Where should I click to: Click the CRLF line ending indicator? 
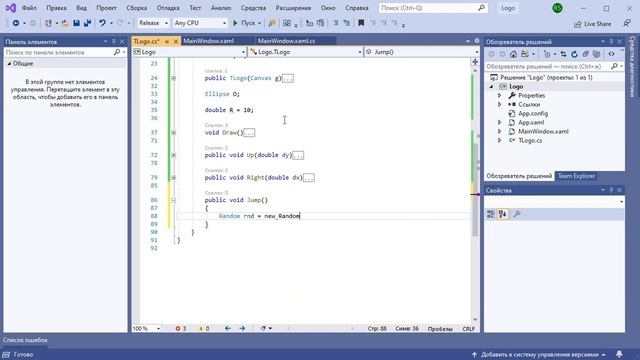tap(469, 329)
